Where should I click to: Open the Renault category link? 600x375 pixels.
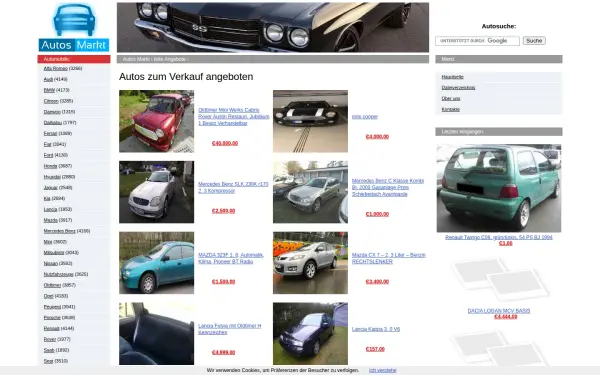click(52, 329)
